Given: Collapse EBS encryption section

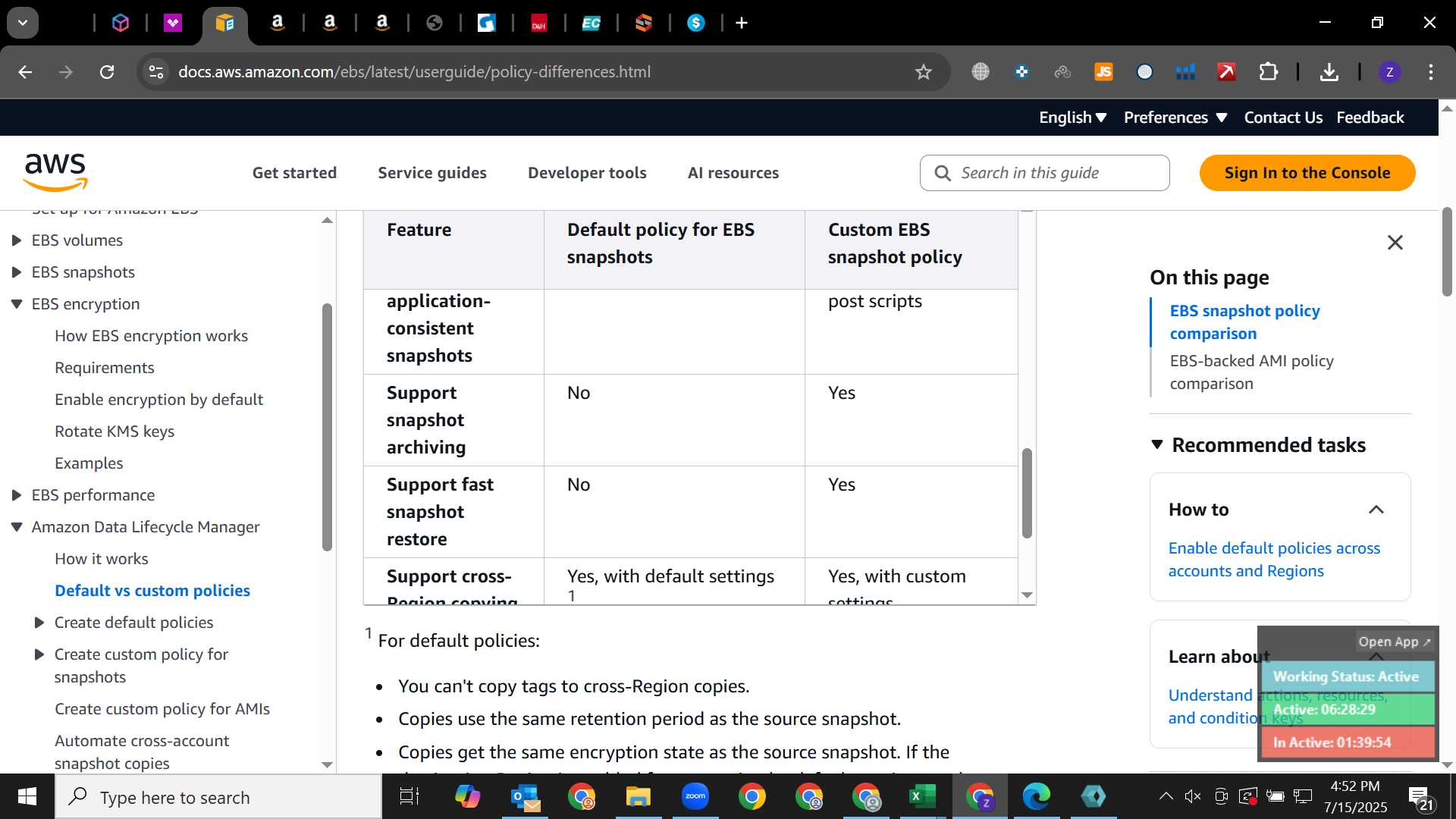Looking at the screenshot, I should tap(17, 304).
